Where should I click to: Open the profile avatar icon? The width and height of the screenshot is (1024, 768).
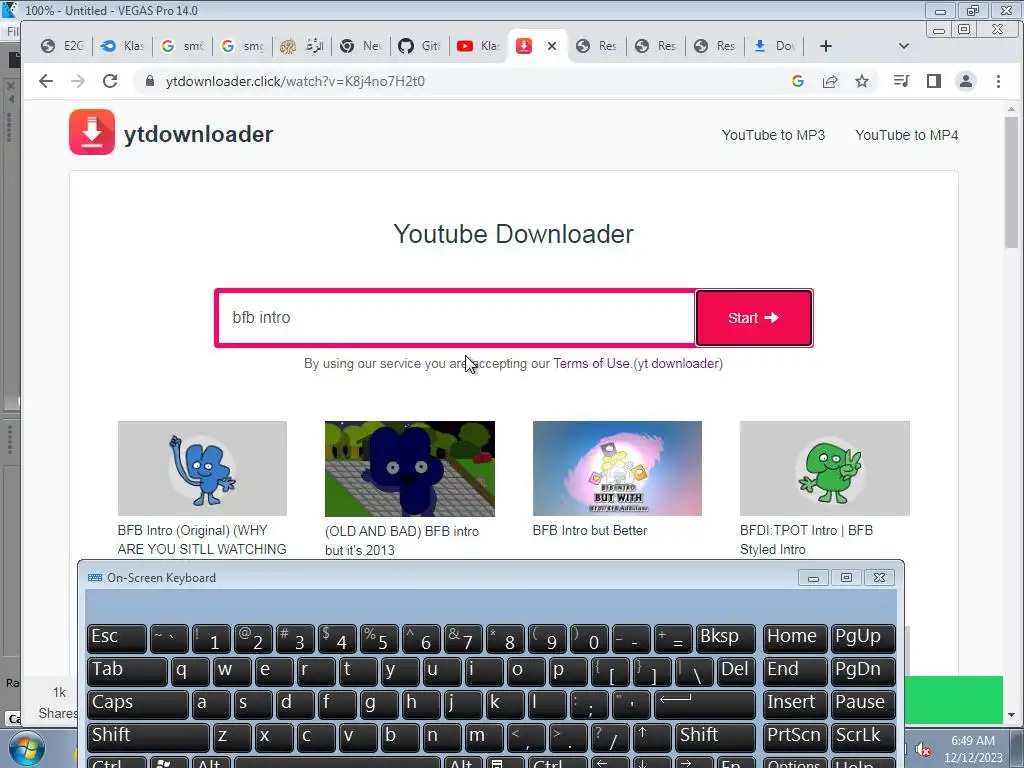(966, 81)
